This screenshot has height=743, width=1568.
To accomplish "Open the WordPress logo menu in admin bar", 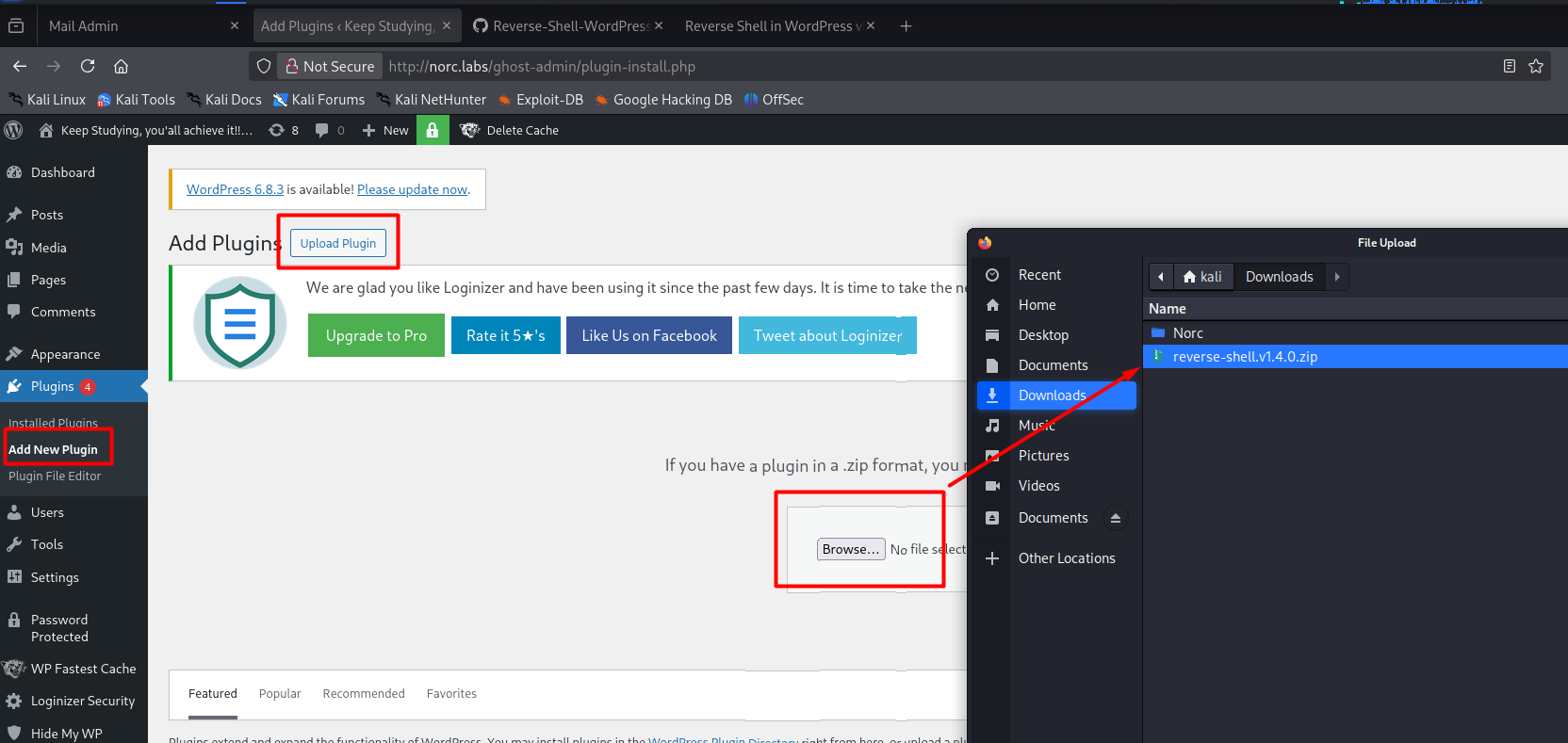I will tap(13, 130).
